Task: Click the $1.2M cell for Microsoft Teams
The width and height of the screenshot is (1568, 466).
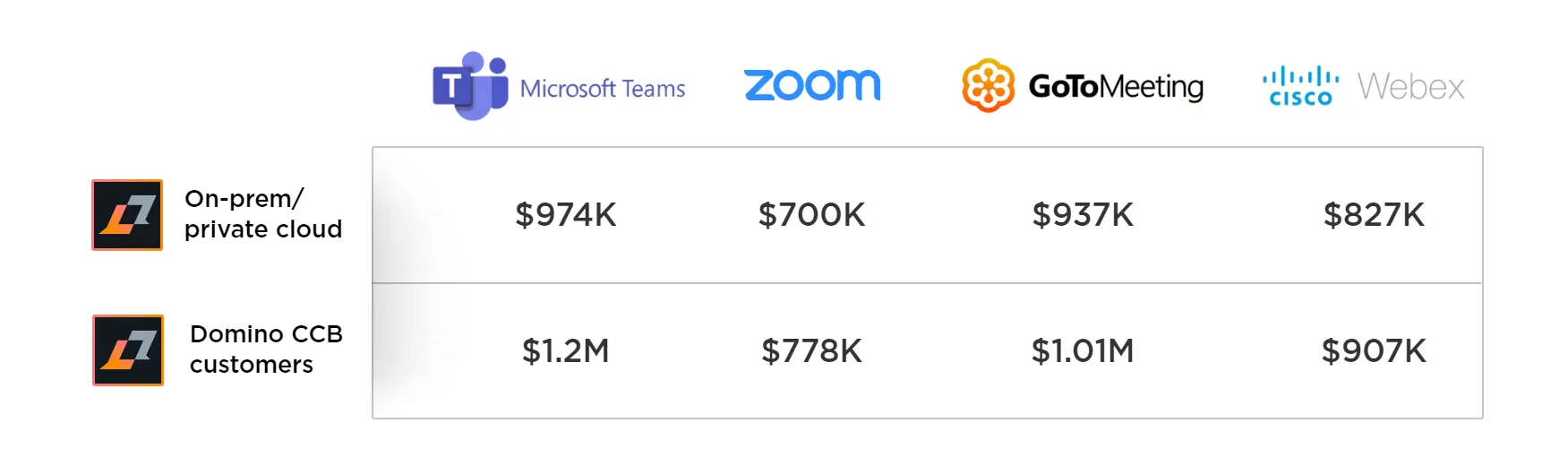Action: 566,351
